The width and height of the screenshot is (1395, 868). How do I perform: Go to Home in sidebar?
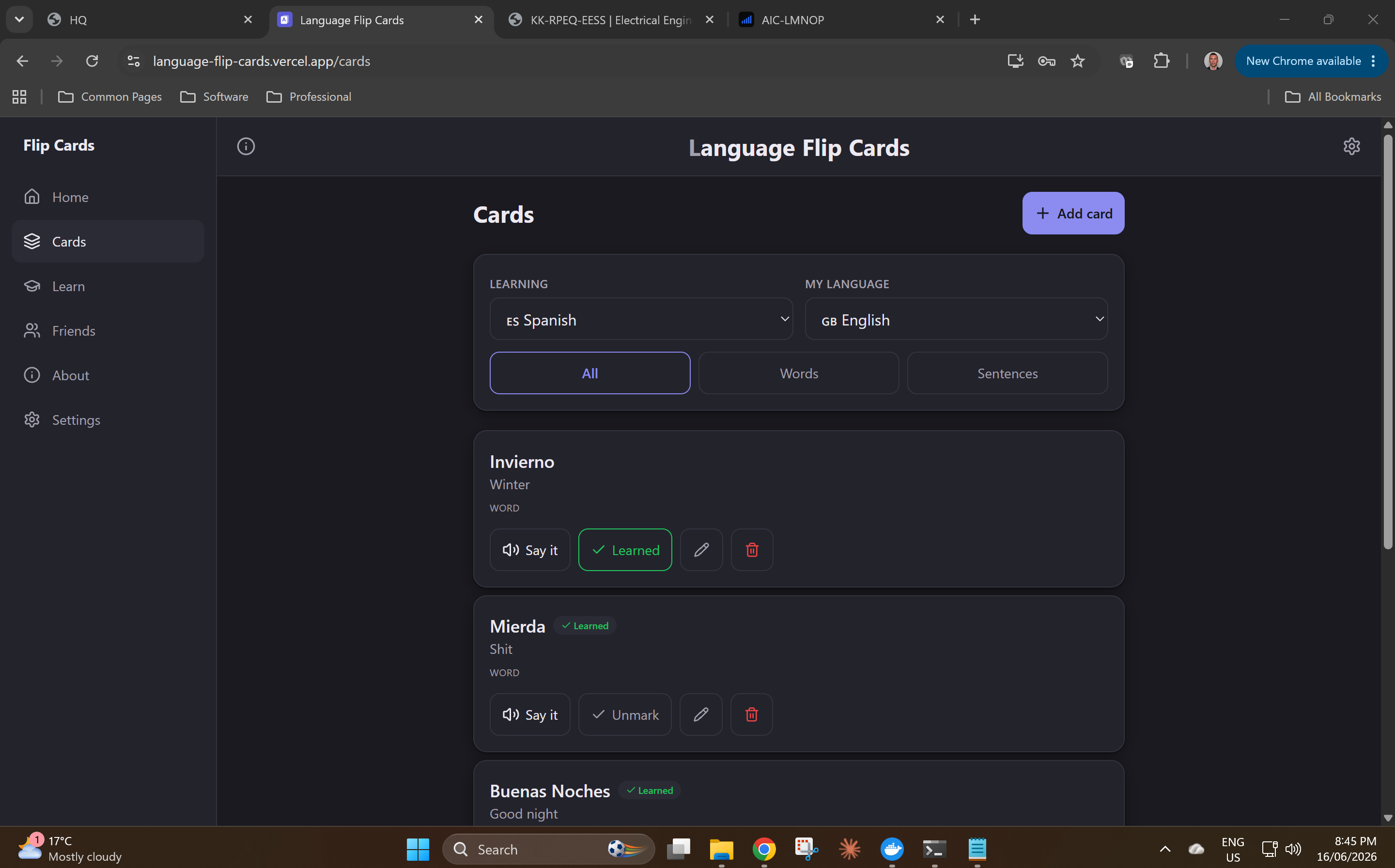[108, 197]
